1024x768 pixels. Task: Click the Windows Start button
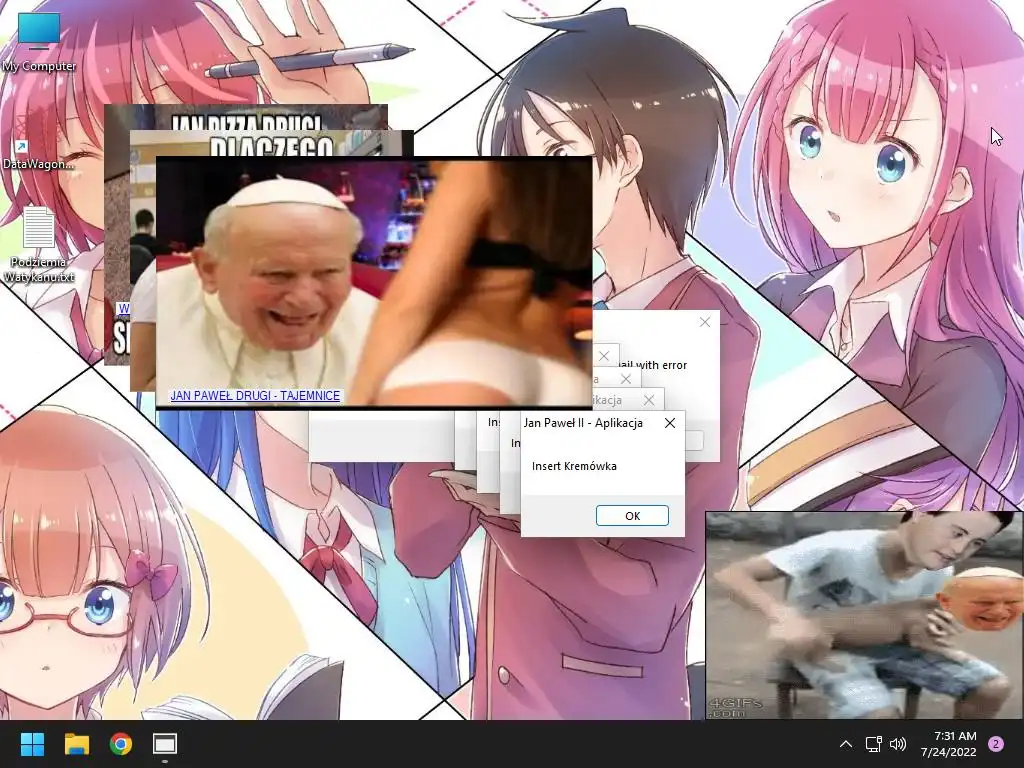[x=32, y=744]
